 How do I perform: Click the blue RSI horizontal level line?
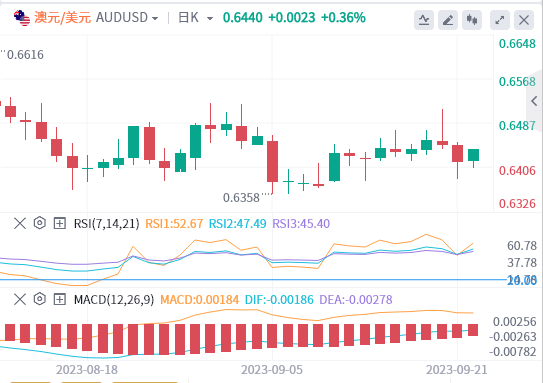coord(253,279)
